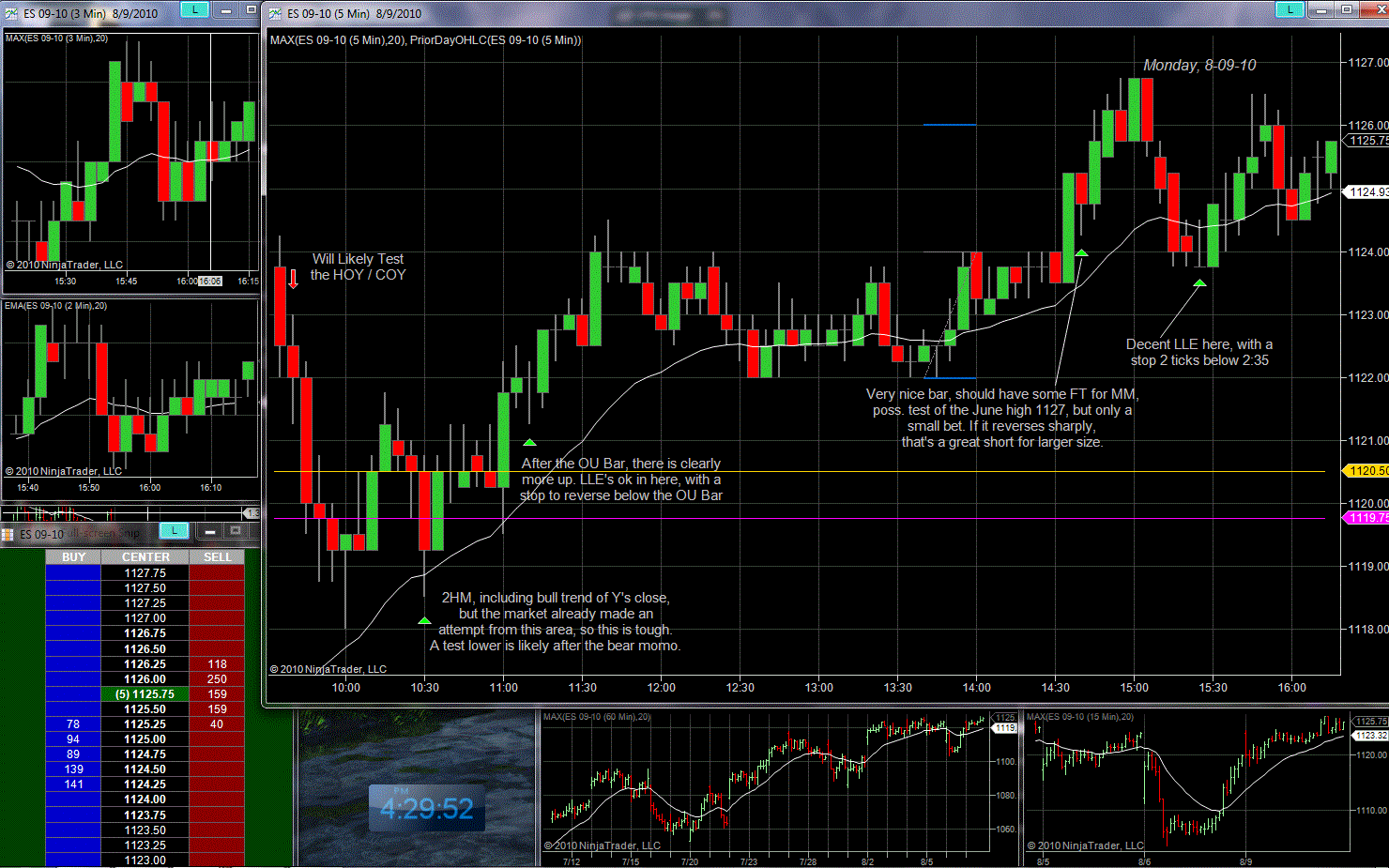The image size is (1389, 868).
Task: Click the L link button on 5 Min chart
Action: [1290, 9]
